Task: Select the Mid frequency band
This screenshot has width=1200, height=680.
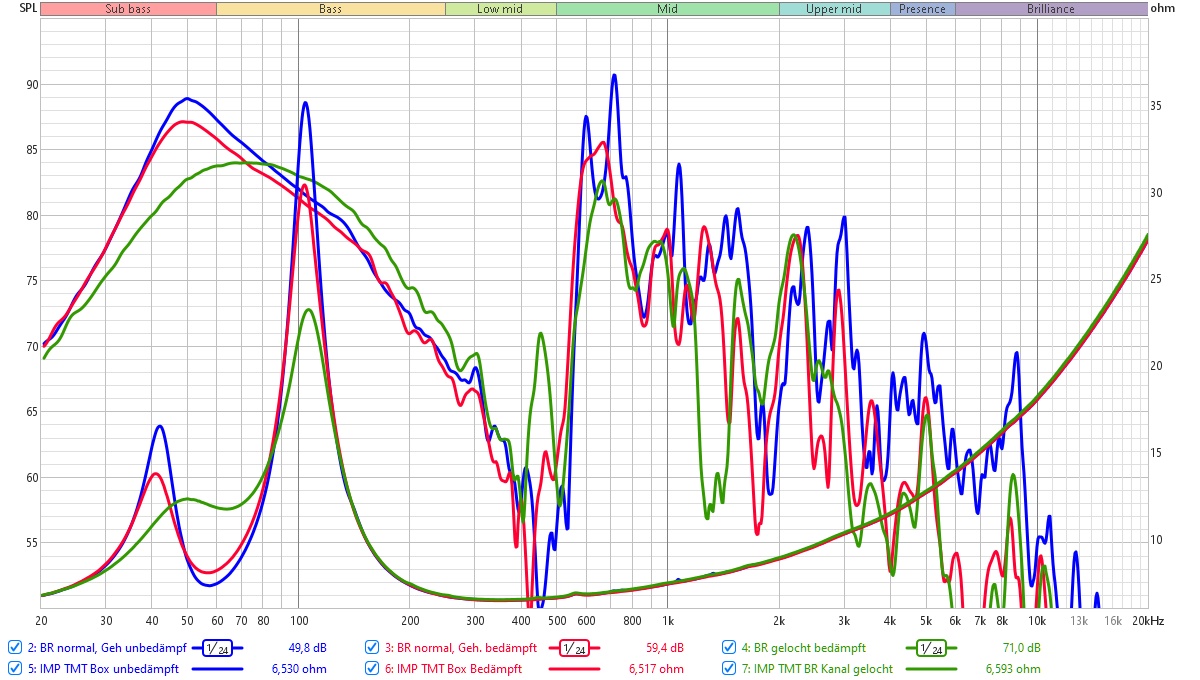Action: [x=667, y=9]
